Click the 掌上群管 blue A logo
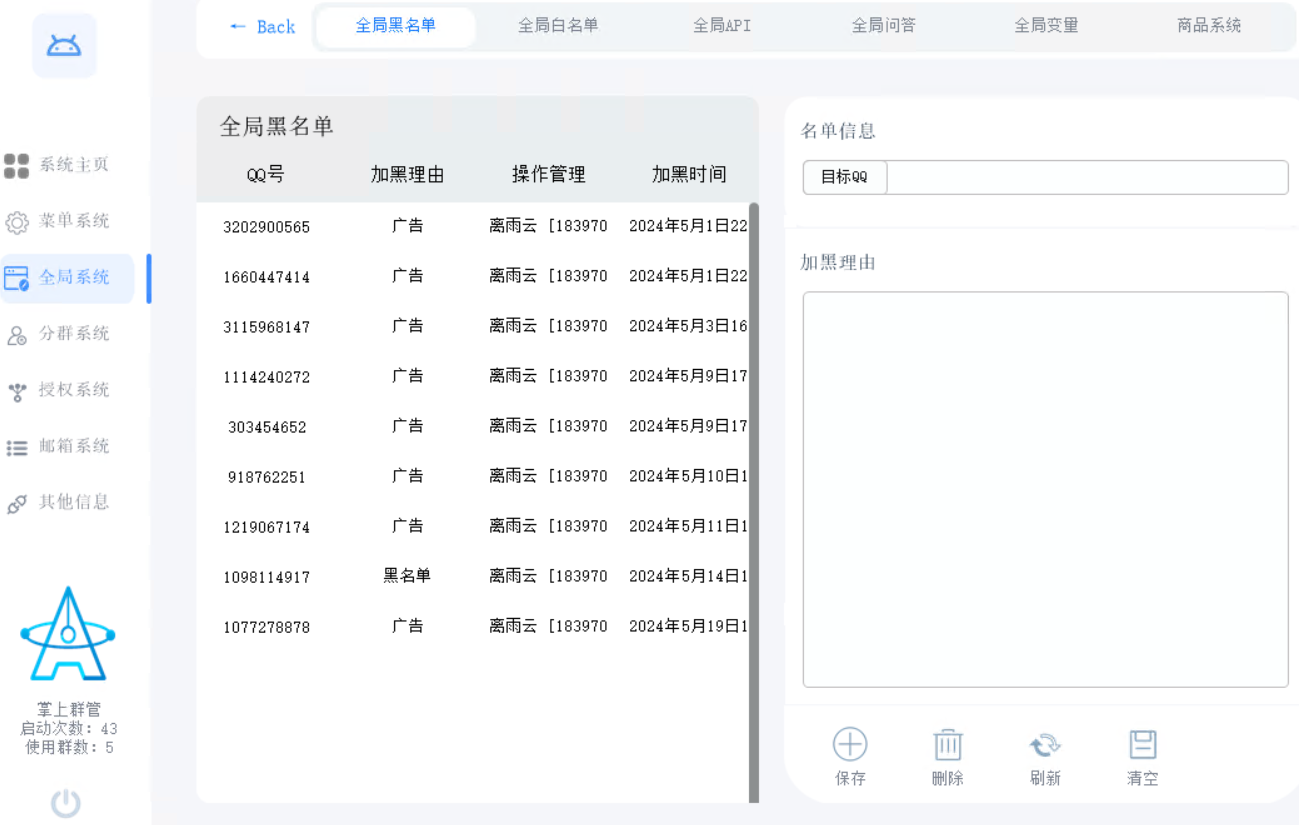This screenshot has height=825, width=1299. (68, 634)
